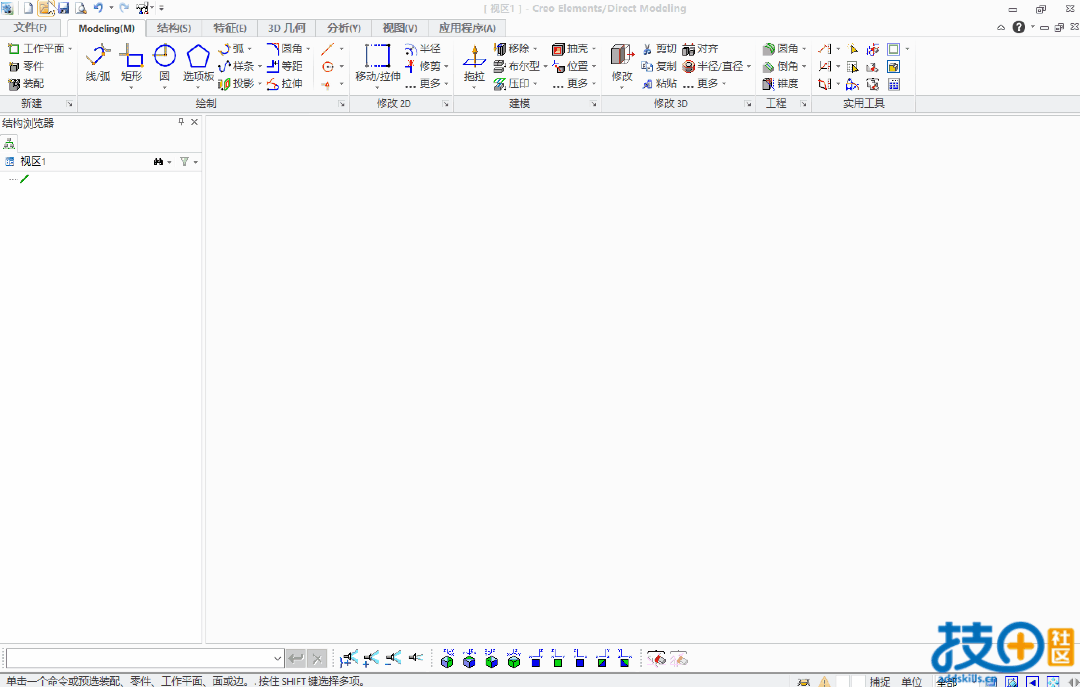This screenshot has width=1080, height=687.
Task: Click the undo arrow icon
Action: [98, 8]
